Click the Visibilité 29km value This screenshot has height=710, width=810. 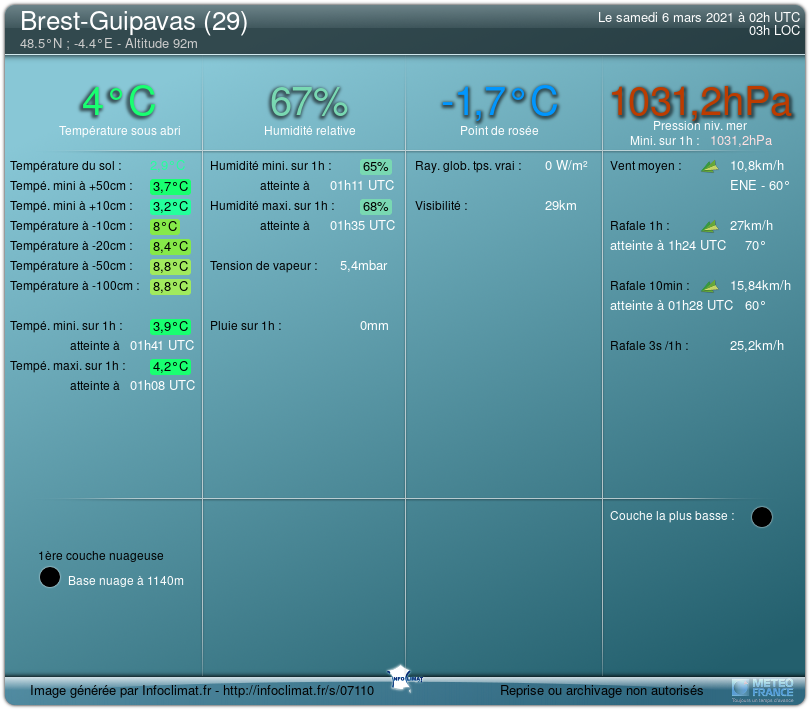(x=560, y=206)
